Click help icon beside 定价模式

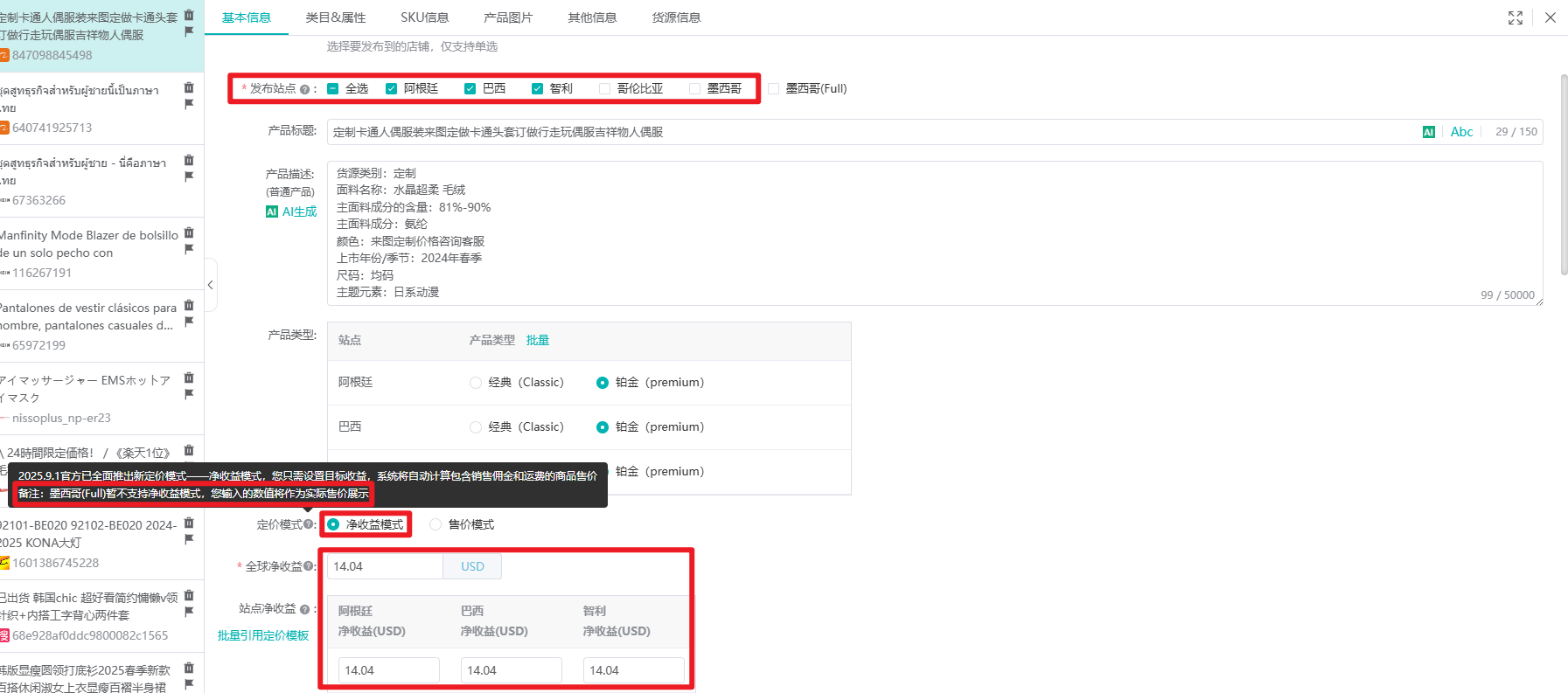pyautogui.click(x=309, y=524)
